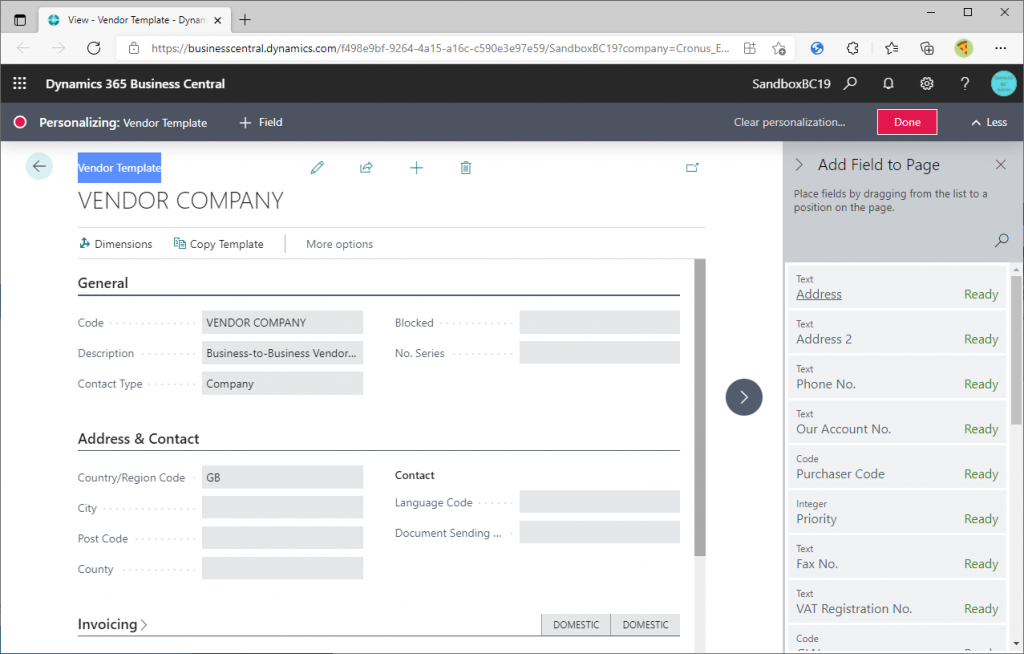Click the back arrow on Vendor Template
This screenshot has width=1024, height=654.
point(39,166)
